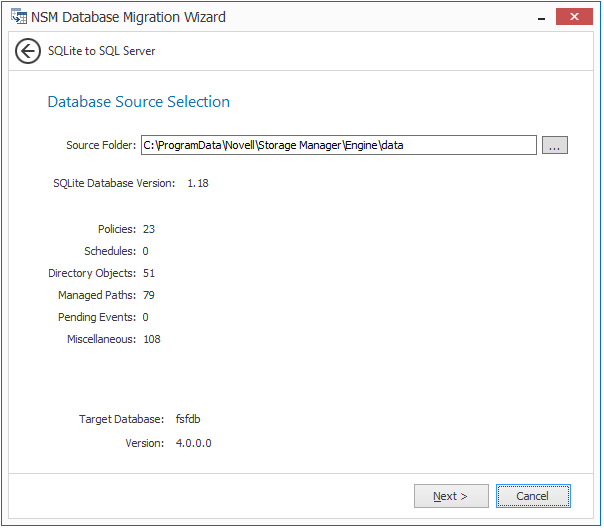
Task: Click the Miscellaneous label
Action: (101, 339)
